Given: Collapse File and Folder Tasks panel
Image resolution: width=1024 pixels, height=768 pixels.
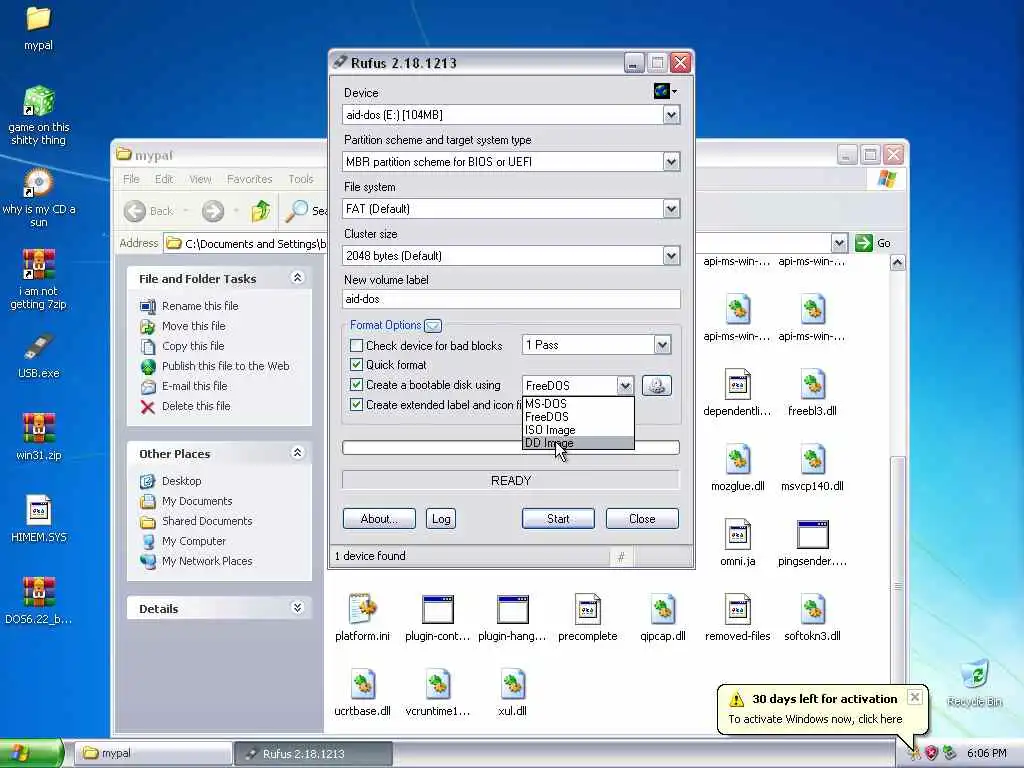Looking at the screenshot, I should coord(297,278).
